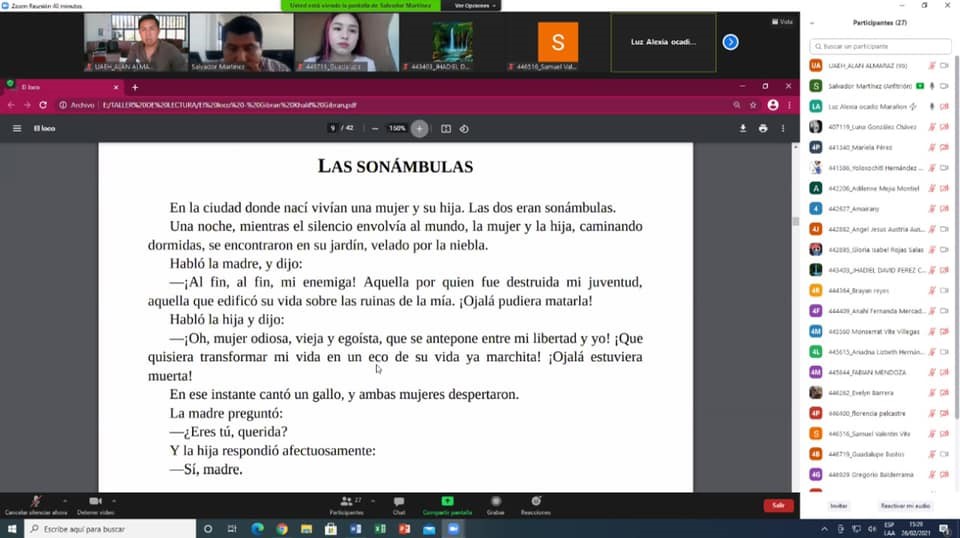The height and width of the screenshot is (538, 960).
Task: Select participant 446262_Evelyn Barrera
Action: pos(880,393)
